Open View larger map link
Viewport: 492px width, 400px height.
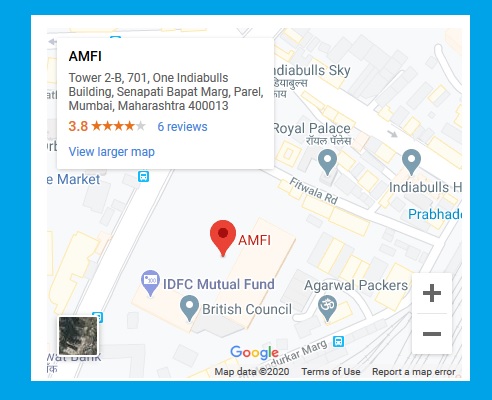point(112,152)
